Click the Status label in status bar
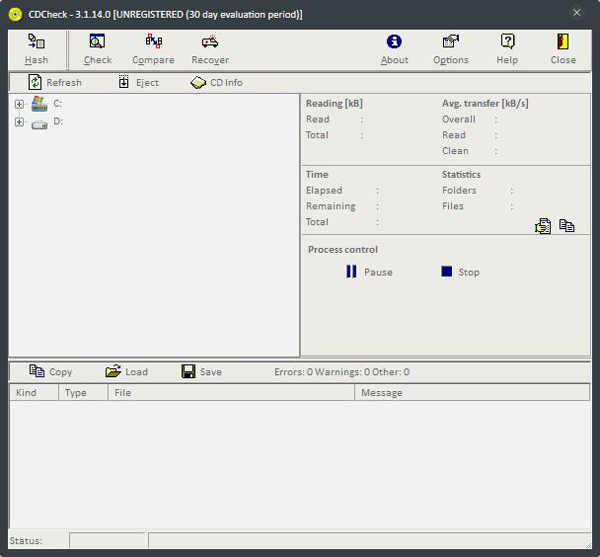 (x=26, y=541)
